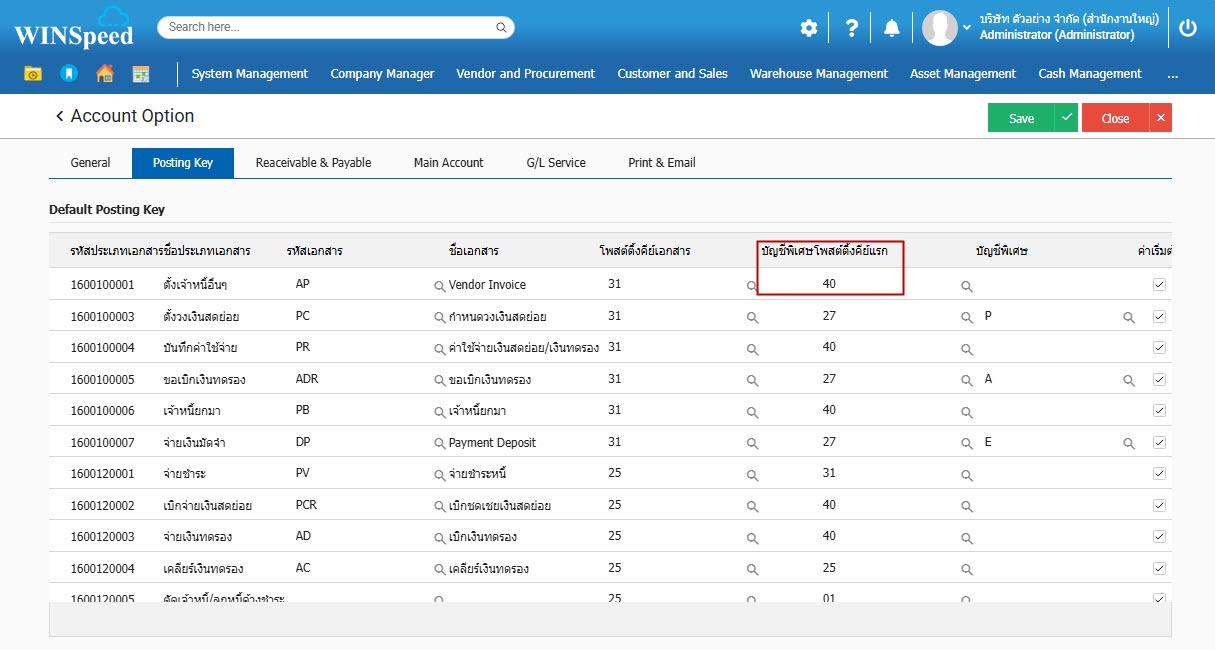Open the calendar grid icon
The height and width of the screenshot is (650, 1215).
[141, 74]
